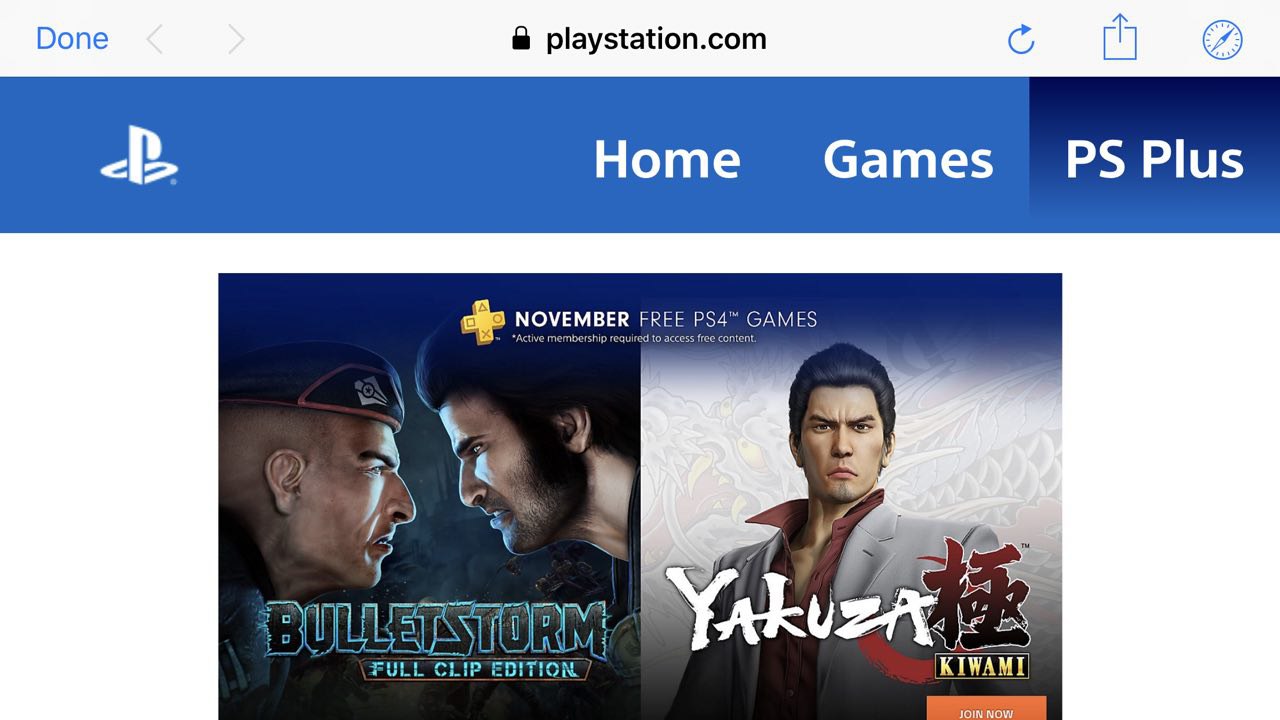This screenshot has height=720, width=1280.
Task: Open the share sheet icon
Action: tap(1120, 37)
